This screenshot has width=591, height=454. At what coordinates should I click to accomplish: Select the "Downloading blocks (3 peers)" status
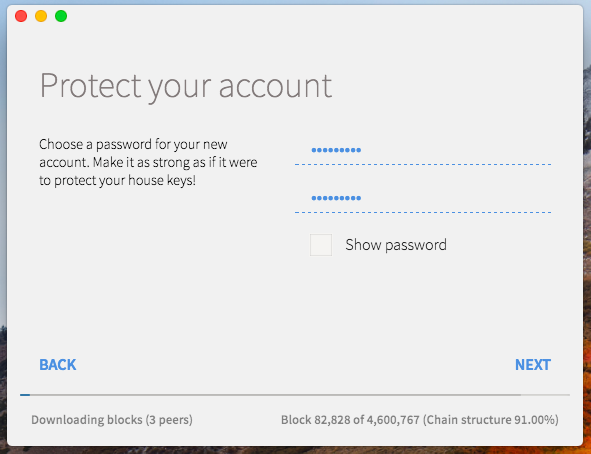pyautogui.click(x=112, y=420)
